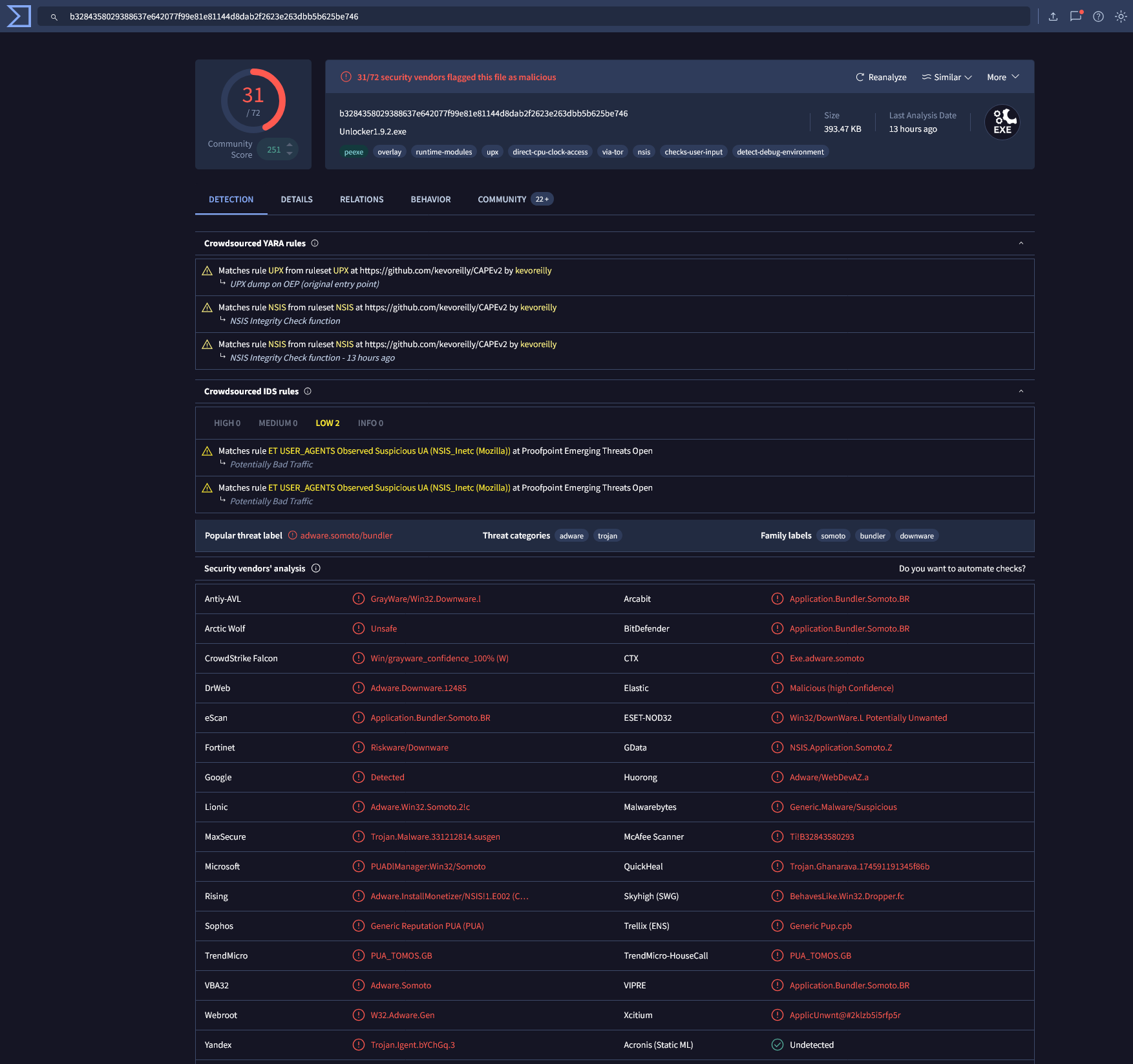
Task: Open the Similar dropdown
Action: 947,78
